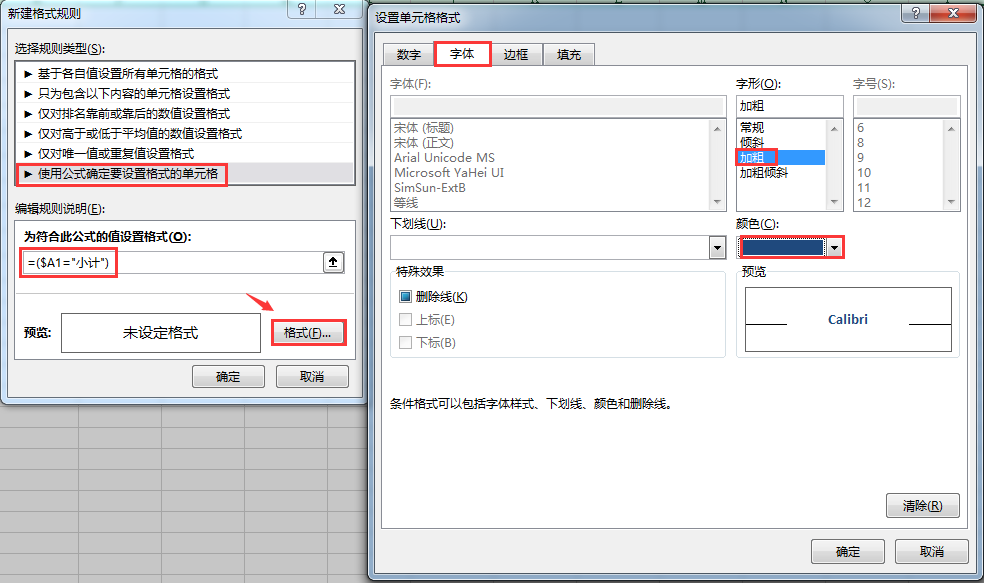The width and height of the screenshot is (984, 583).
Task: Toggle the 删除线 checkbox
Action: (405, 297)
